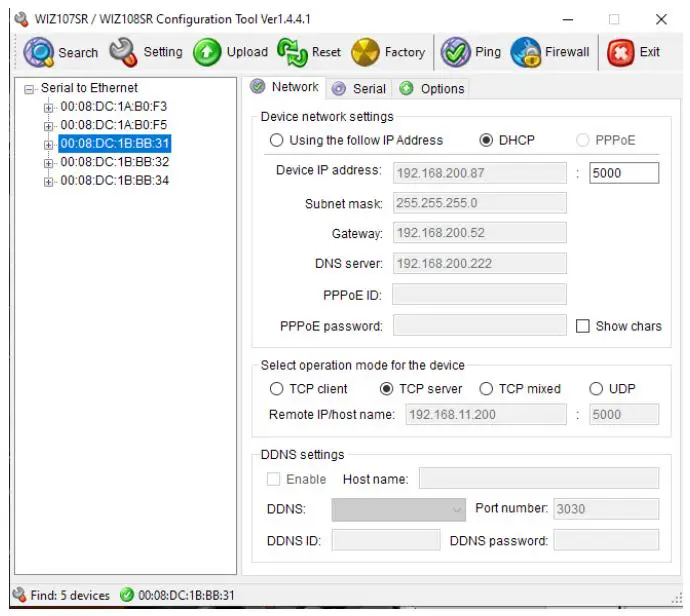Click the Firewall padlock icon

(525, 52)
